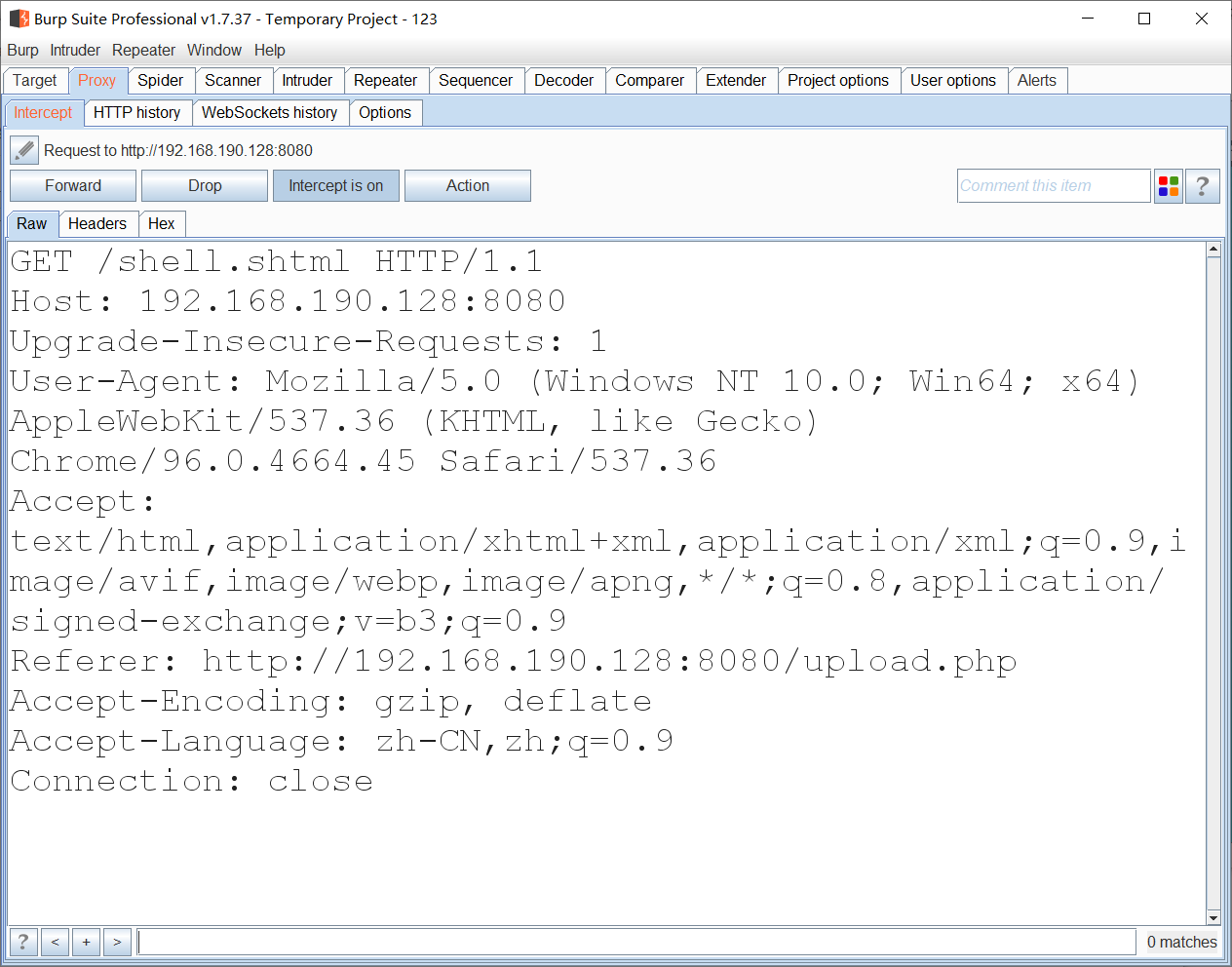Switch to the Sequencer tab

pos(476,81)
